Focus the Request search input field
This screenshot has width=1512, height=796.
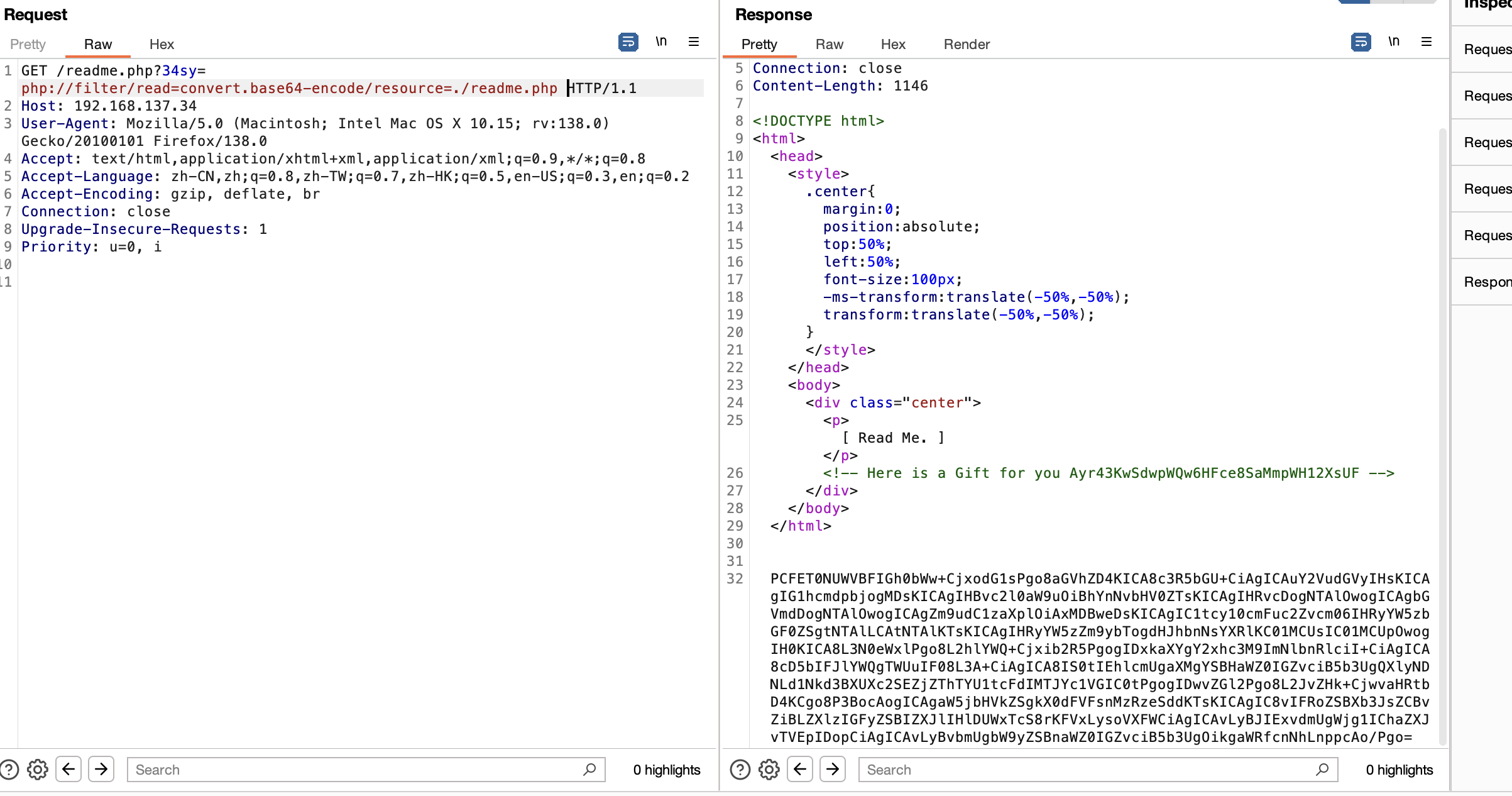coord(366,770)
